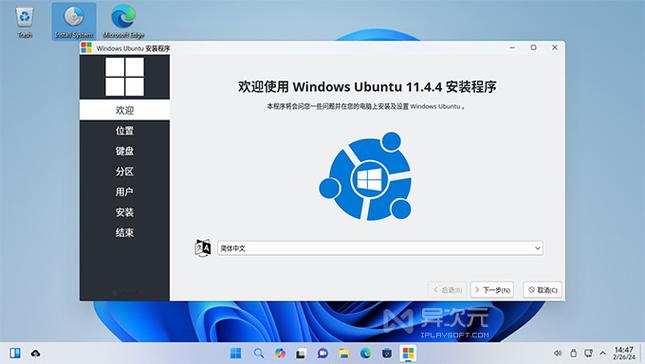Open the volume speaker tray icon
The width and height of the screenshot is (645, 364).
[x=557, y=353]
